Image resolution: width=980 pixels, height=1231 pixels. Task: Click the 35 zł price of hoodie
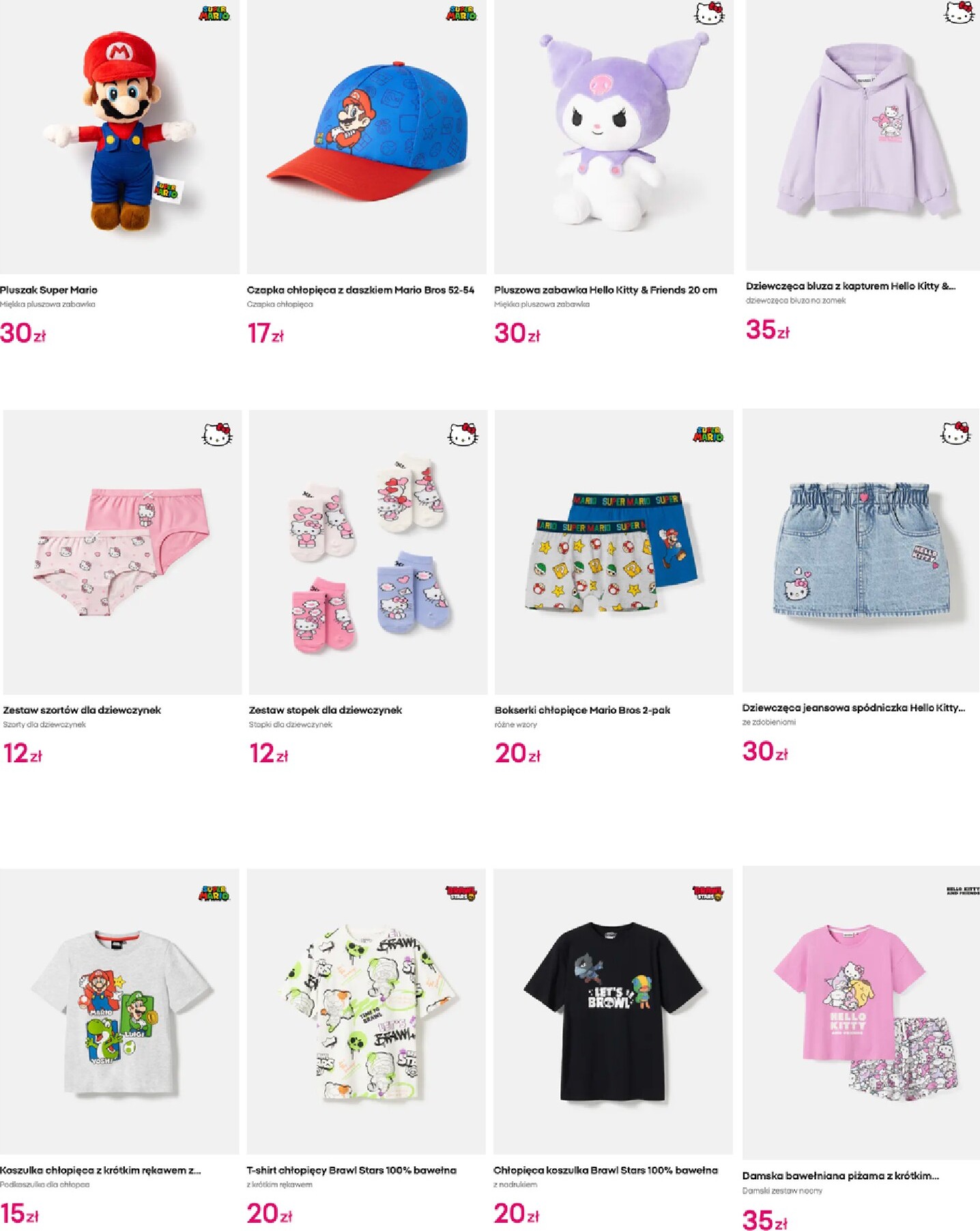(768, 330)
